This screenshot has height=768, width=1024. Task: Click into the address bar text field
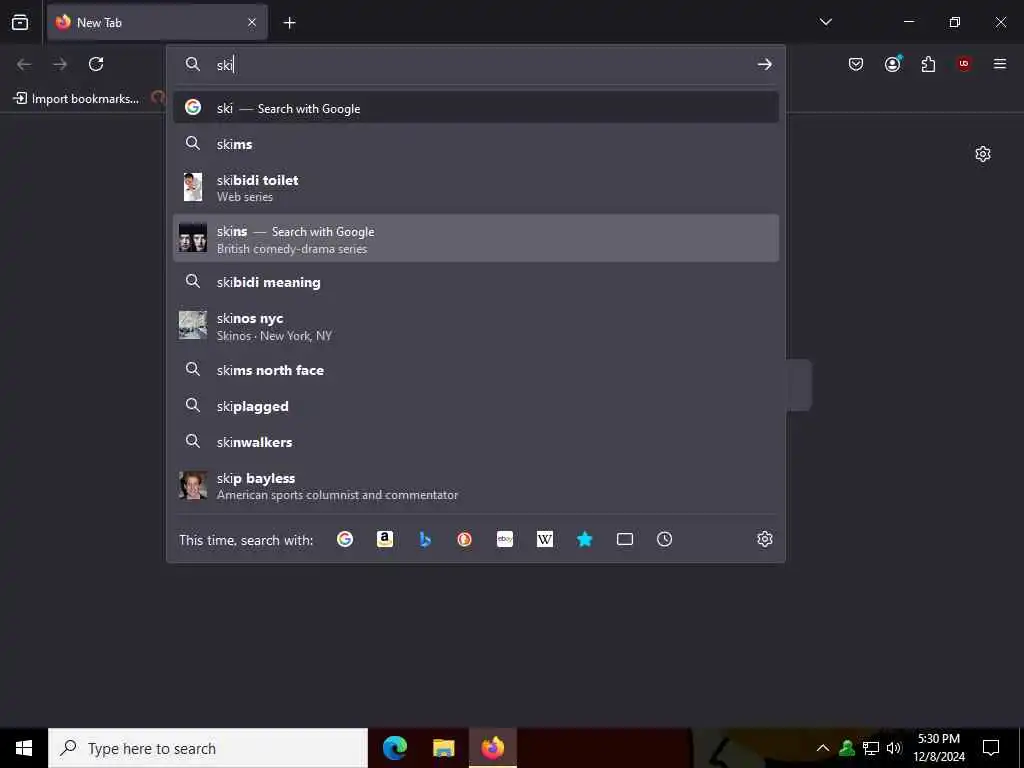click(x=483, y=64)
